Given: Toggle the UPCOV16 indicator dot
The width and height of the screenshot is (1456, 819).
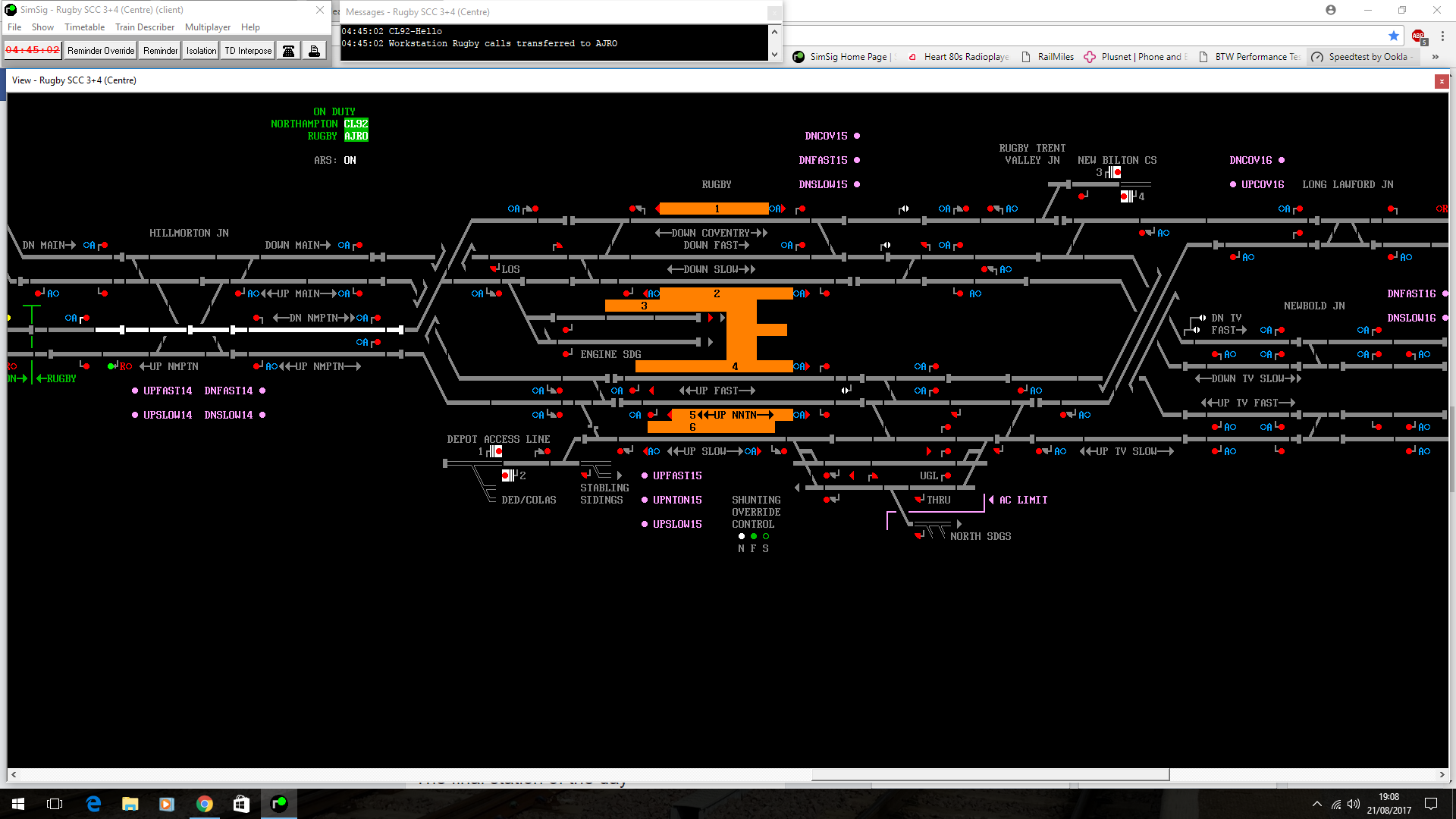Looking at the screenshot, I should (x=1233, y=184).
